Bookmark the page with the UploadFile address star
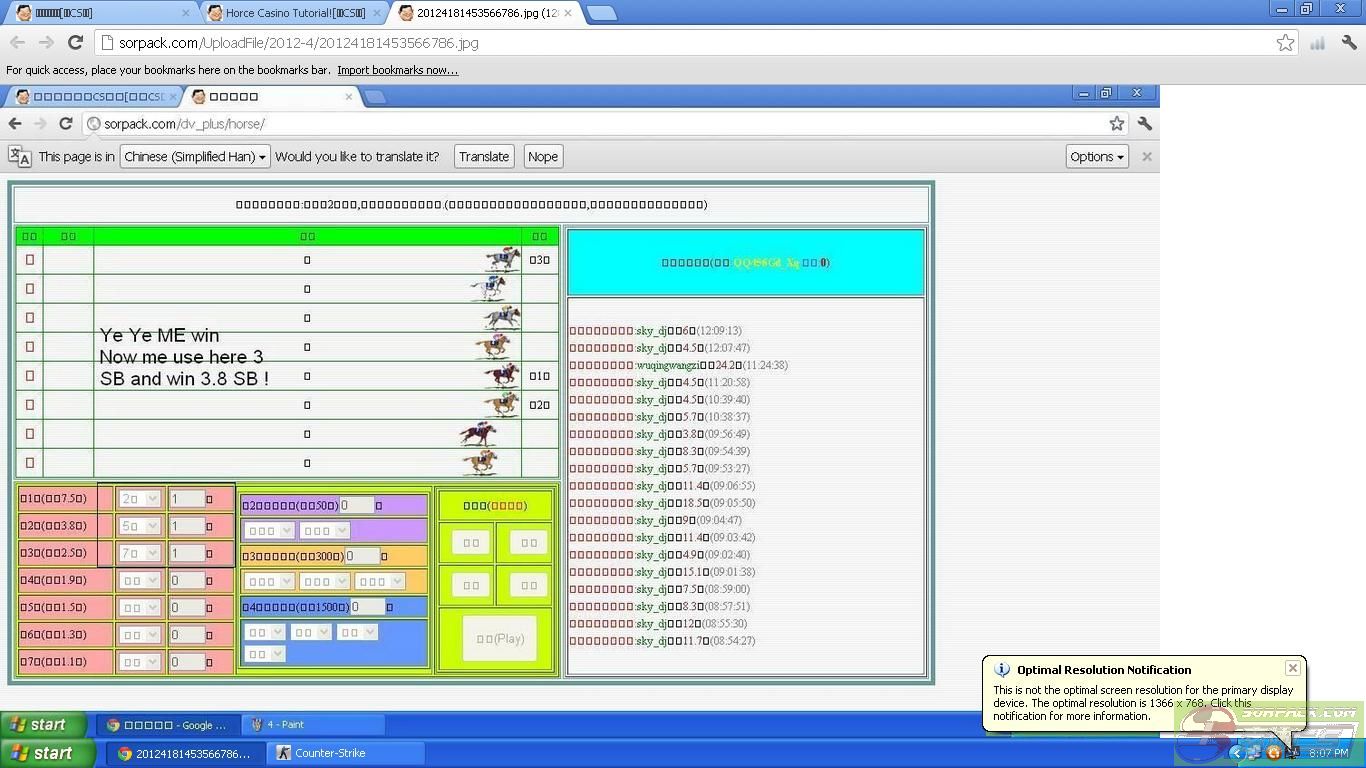 1285,42
